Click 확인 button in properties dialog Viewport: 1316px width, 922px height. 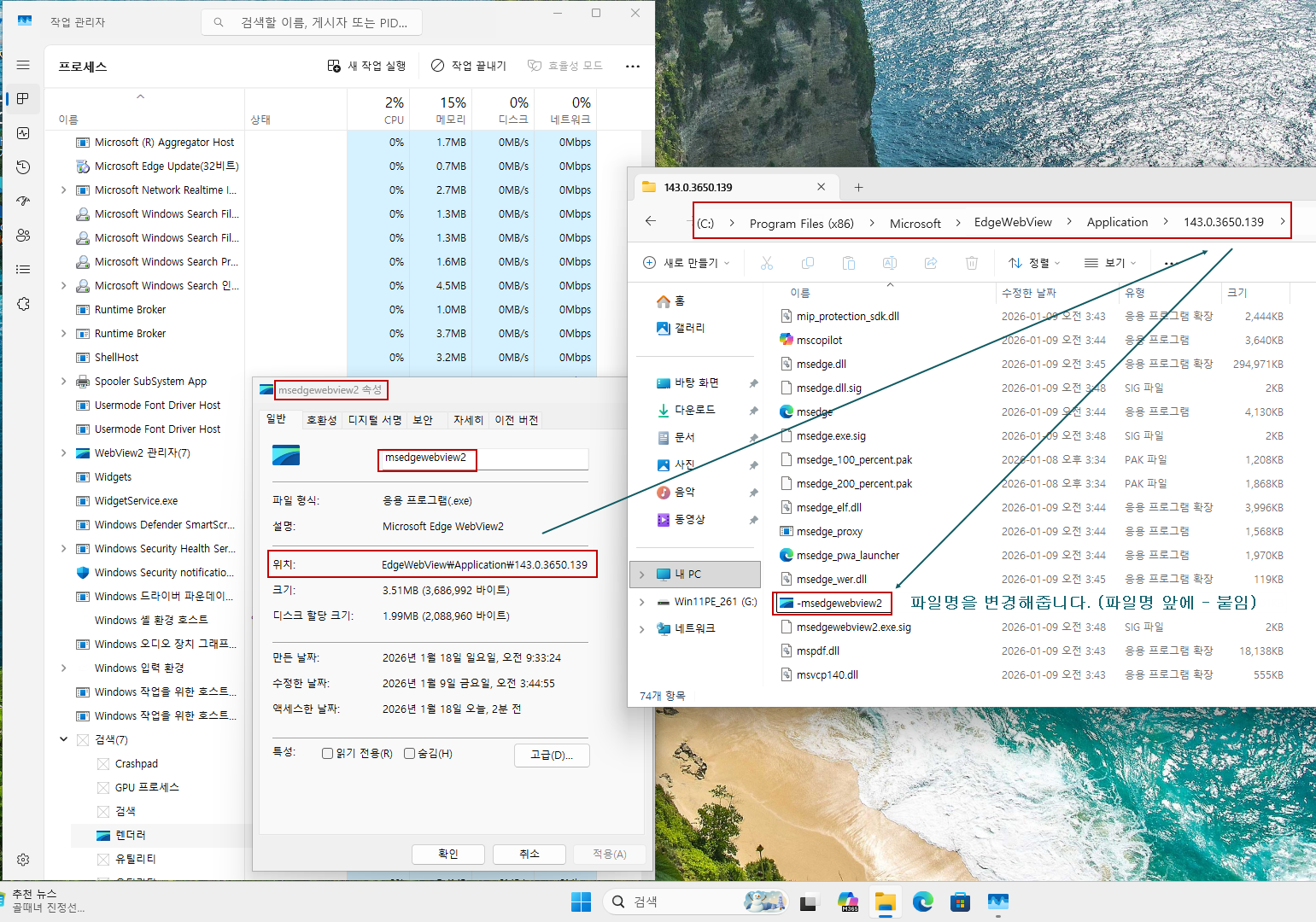[448, 854]
